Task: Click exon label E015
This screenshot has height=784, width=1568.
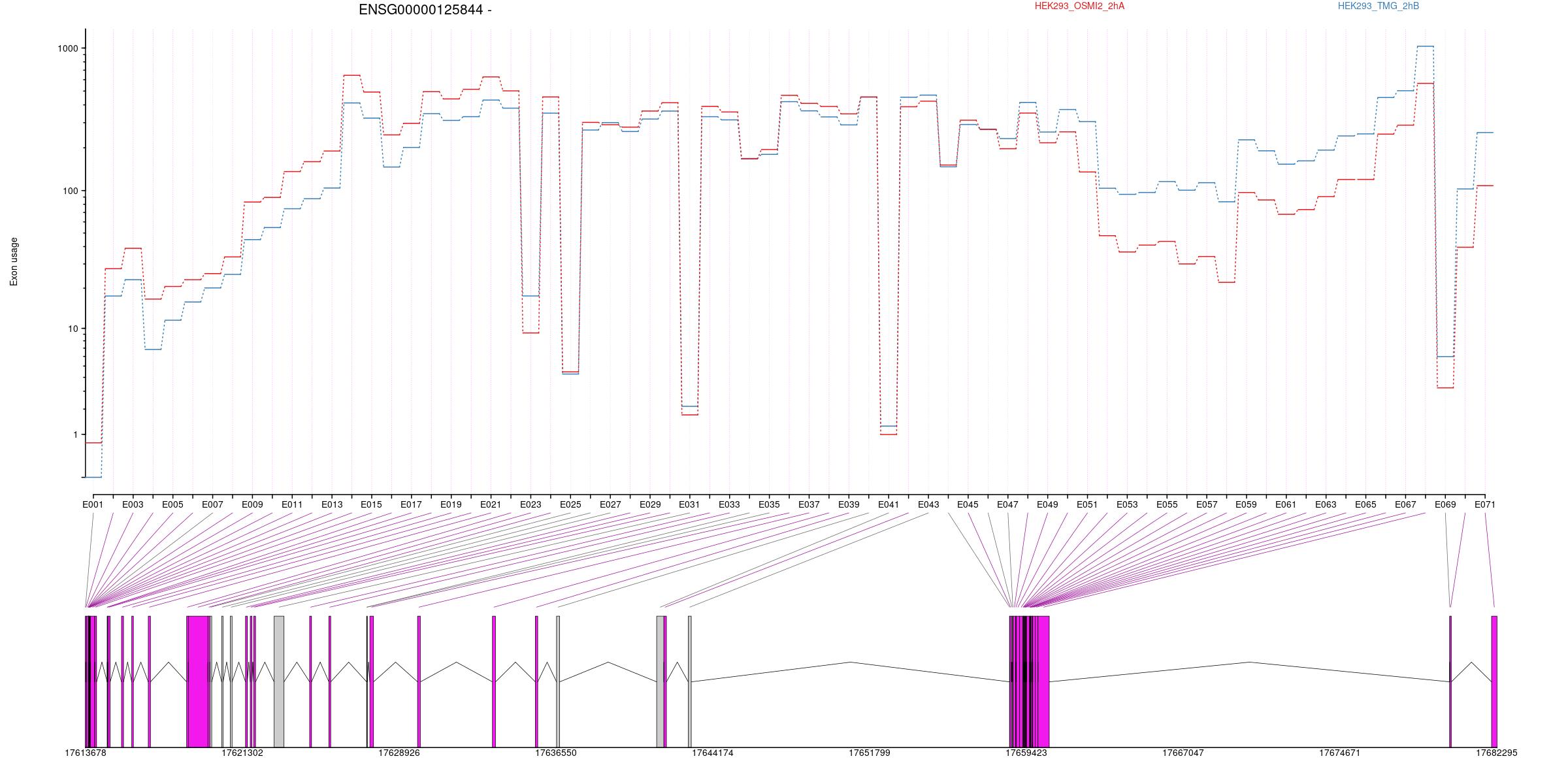Action: click(x=371, y=504)
